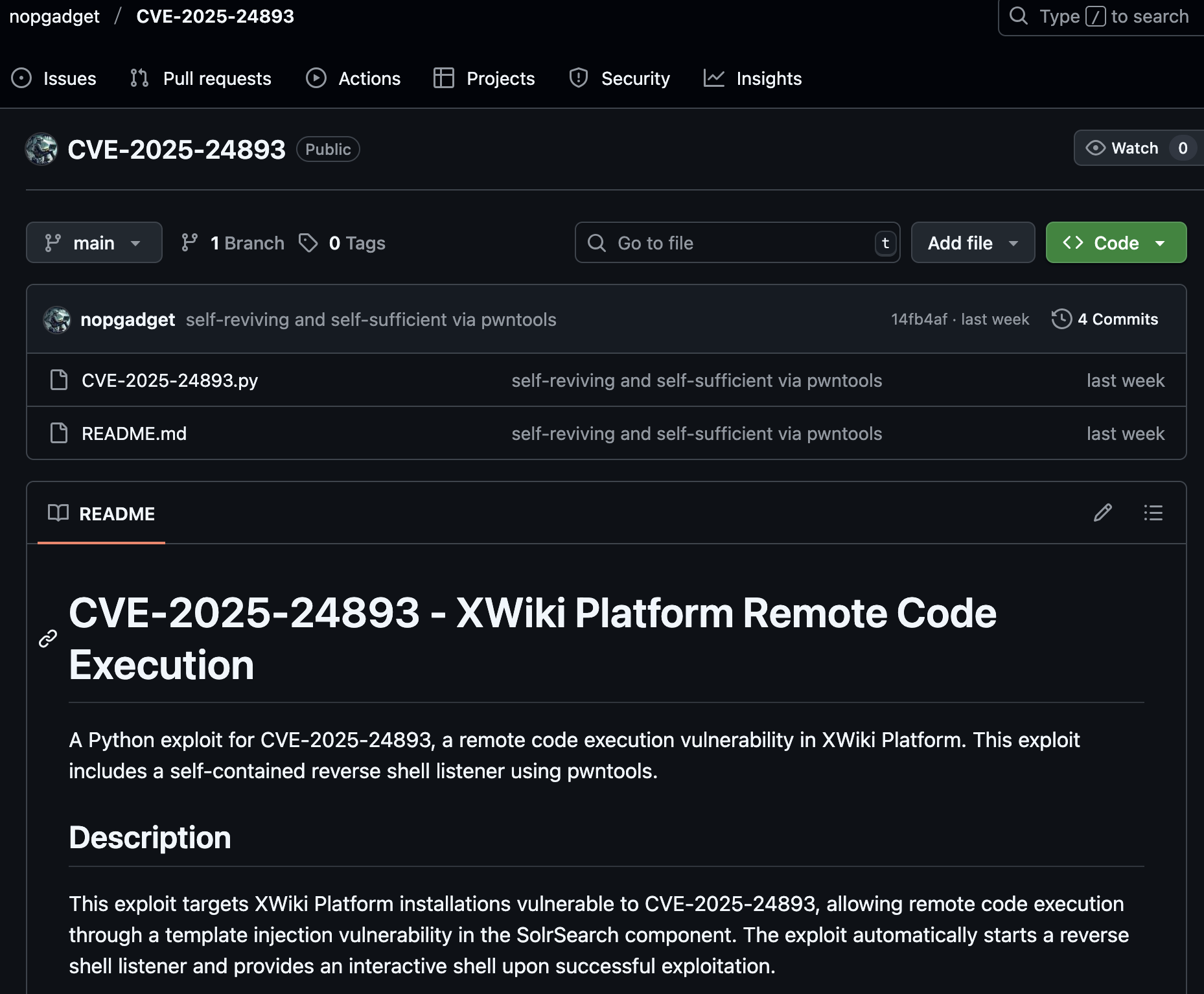Screen dimensions: 1204x994
Task: Open the Issues tab
Action: tap(54, 78)
